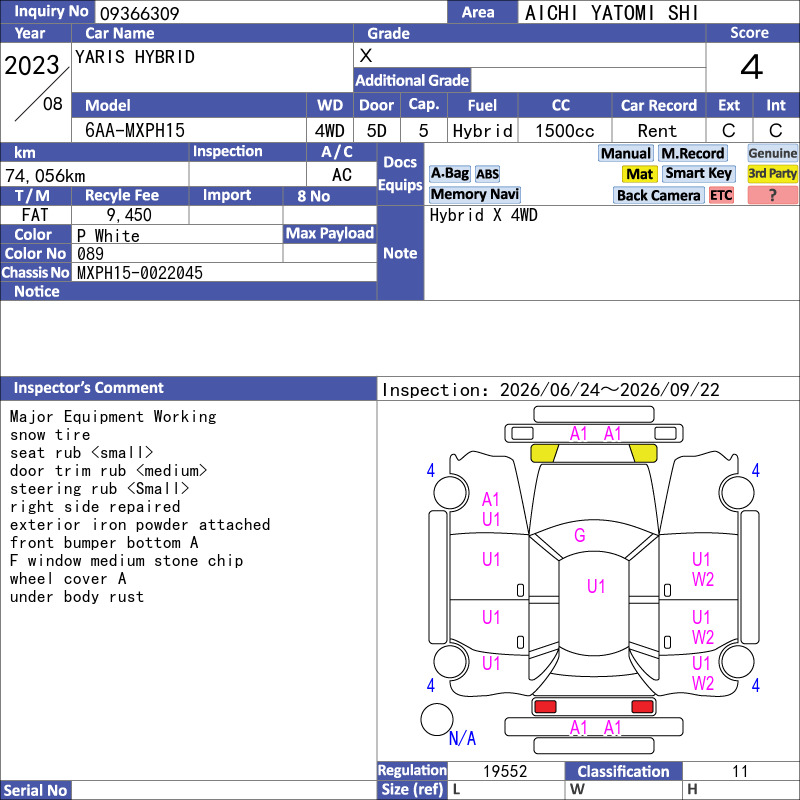This screenshot has height=800, width=800.
Task: Click the Max Payload label
Action: (330, 234)
